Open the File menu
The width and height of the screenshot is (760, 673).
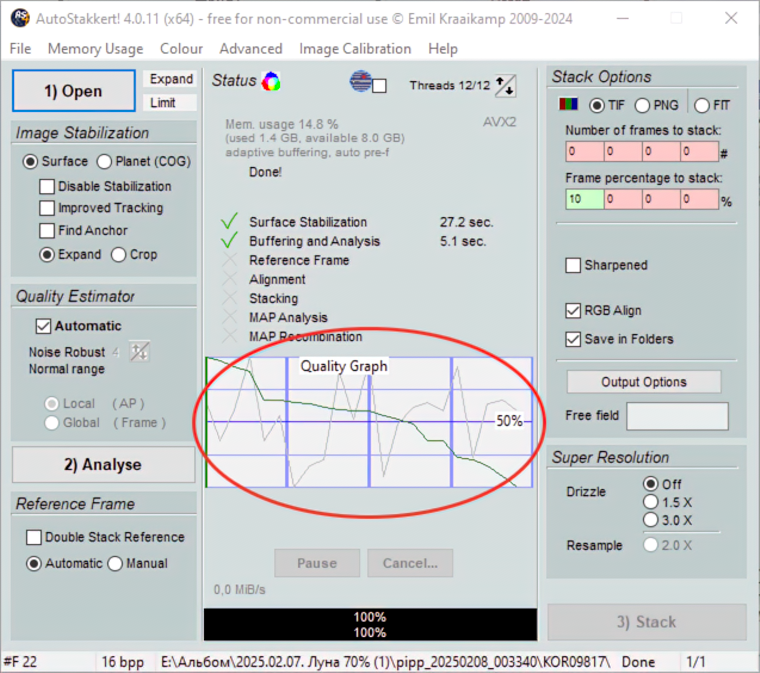pyautogui.click(x=20, y=48)
